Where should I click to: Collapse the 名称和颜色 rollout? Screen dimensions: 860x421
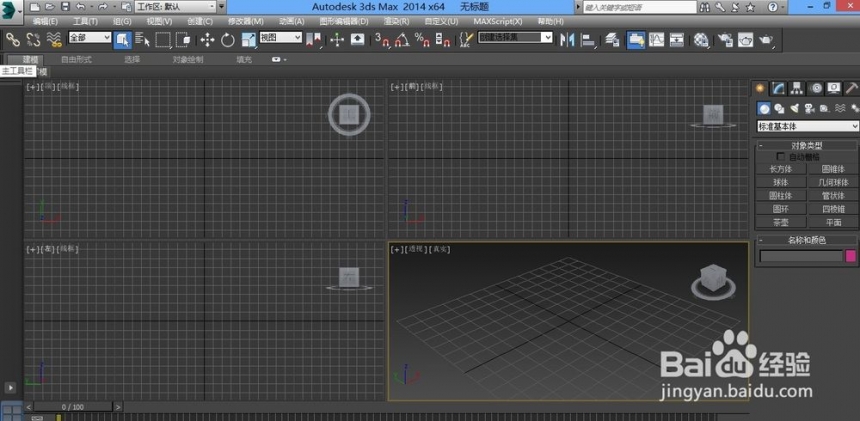[806, 240]
